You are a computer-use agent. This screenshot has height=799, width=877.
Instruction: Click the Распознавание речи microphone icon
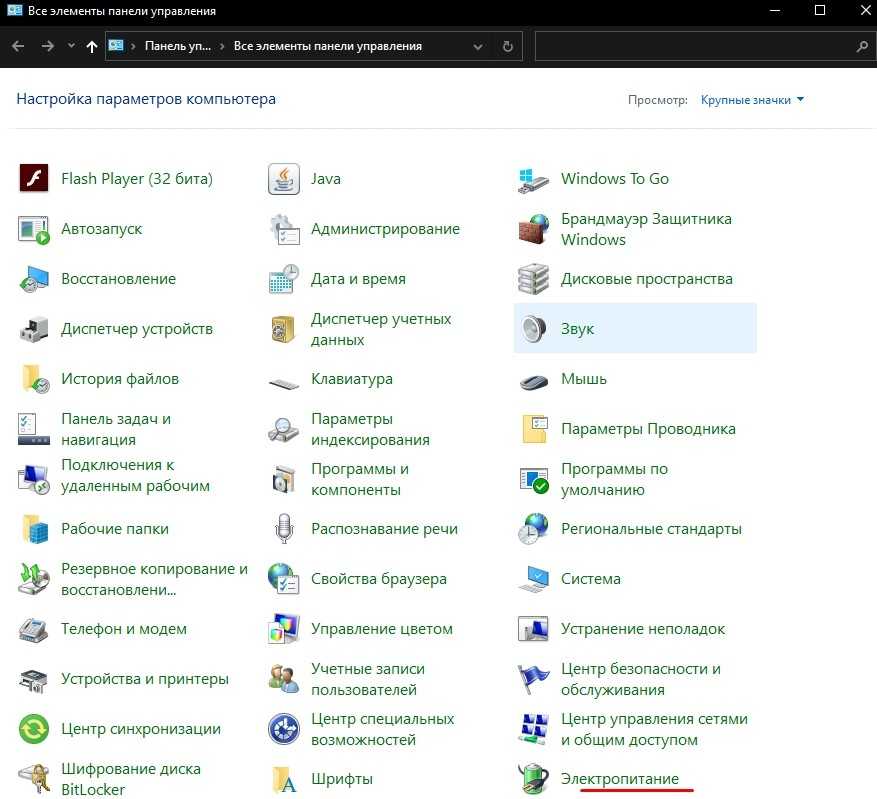pos(284,529)
